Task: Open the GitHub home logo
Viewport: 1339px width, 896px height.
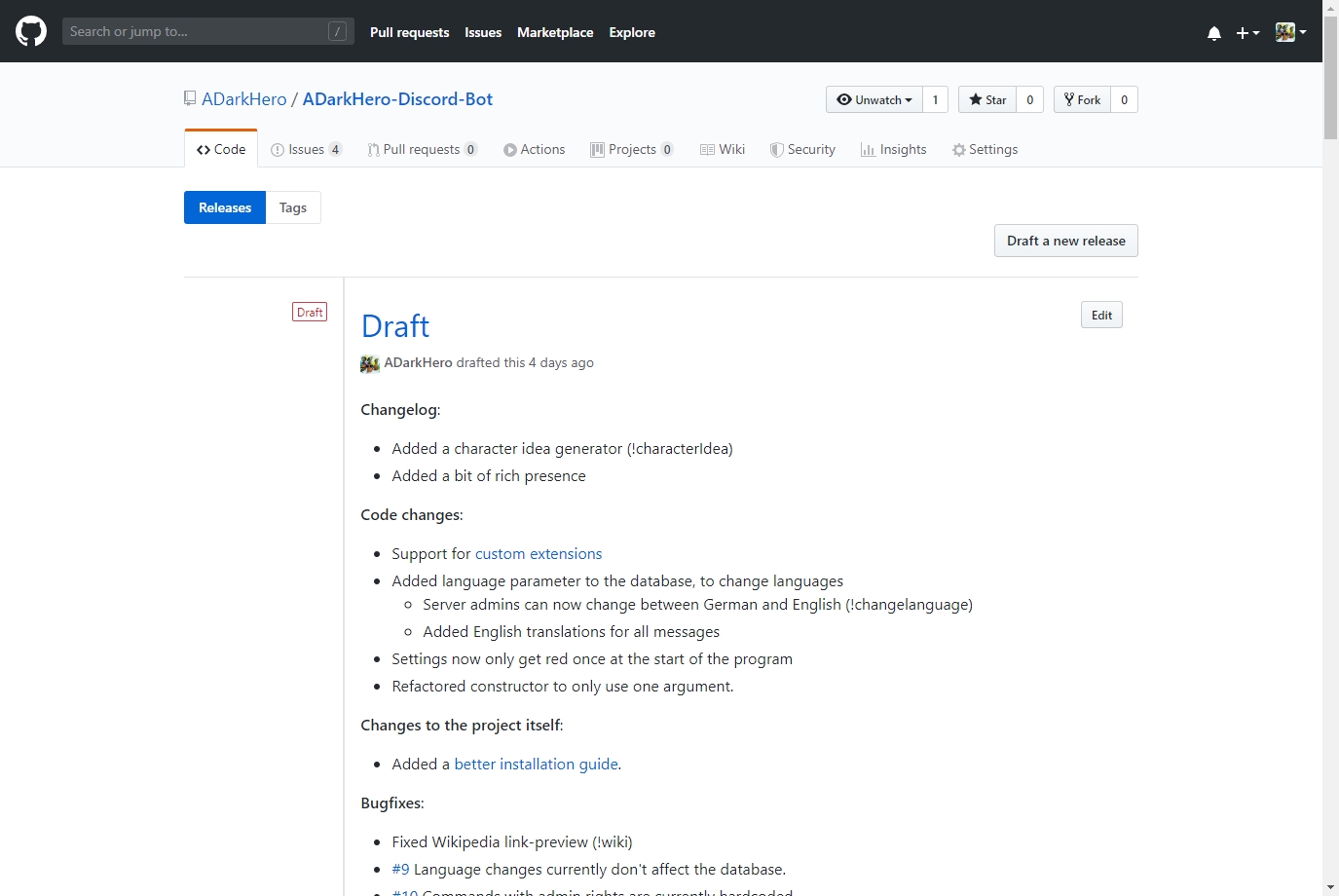Action: point(31,31)
